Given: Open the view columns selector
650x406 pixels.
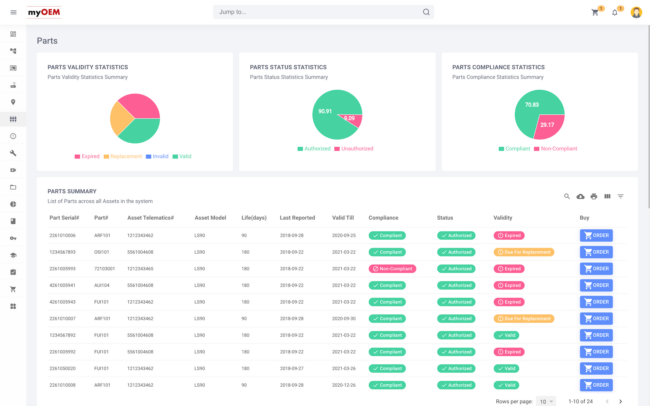Looking at the screenshot, I should click(607, 196).
